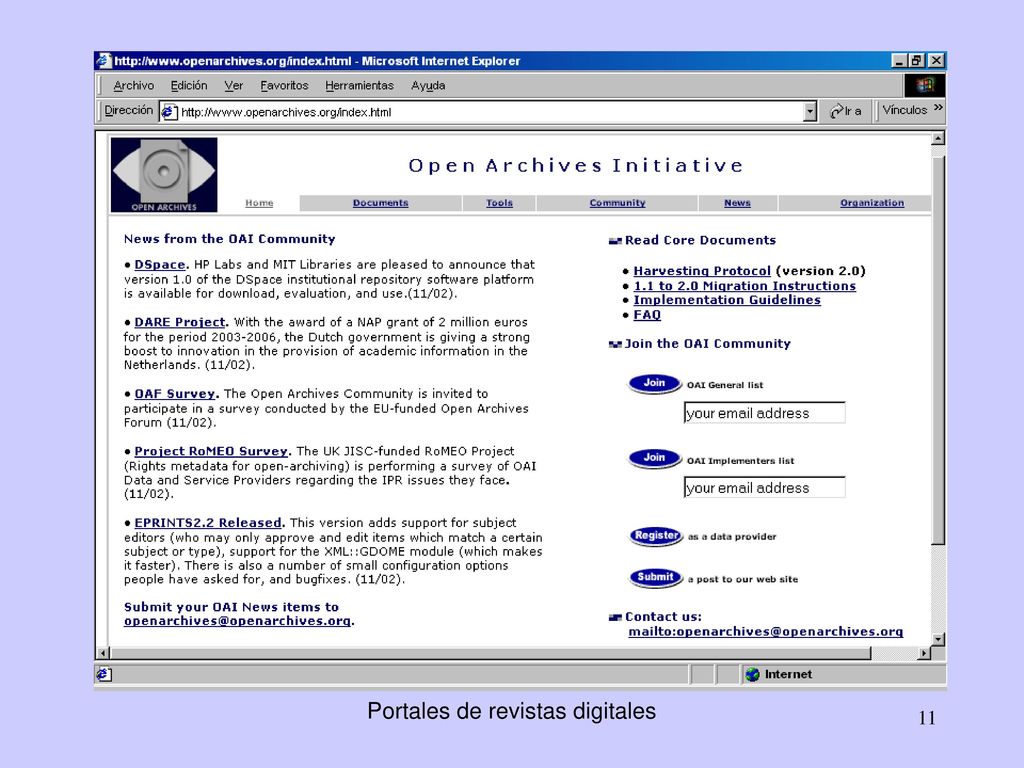The height and width of the screenshot is (768, 1024).
Task: Open the Project RoMEO Survey link
Action: (211, 451)
